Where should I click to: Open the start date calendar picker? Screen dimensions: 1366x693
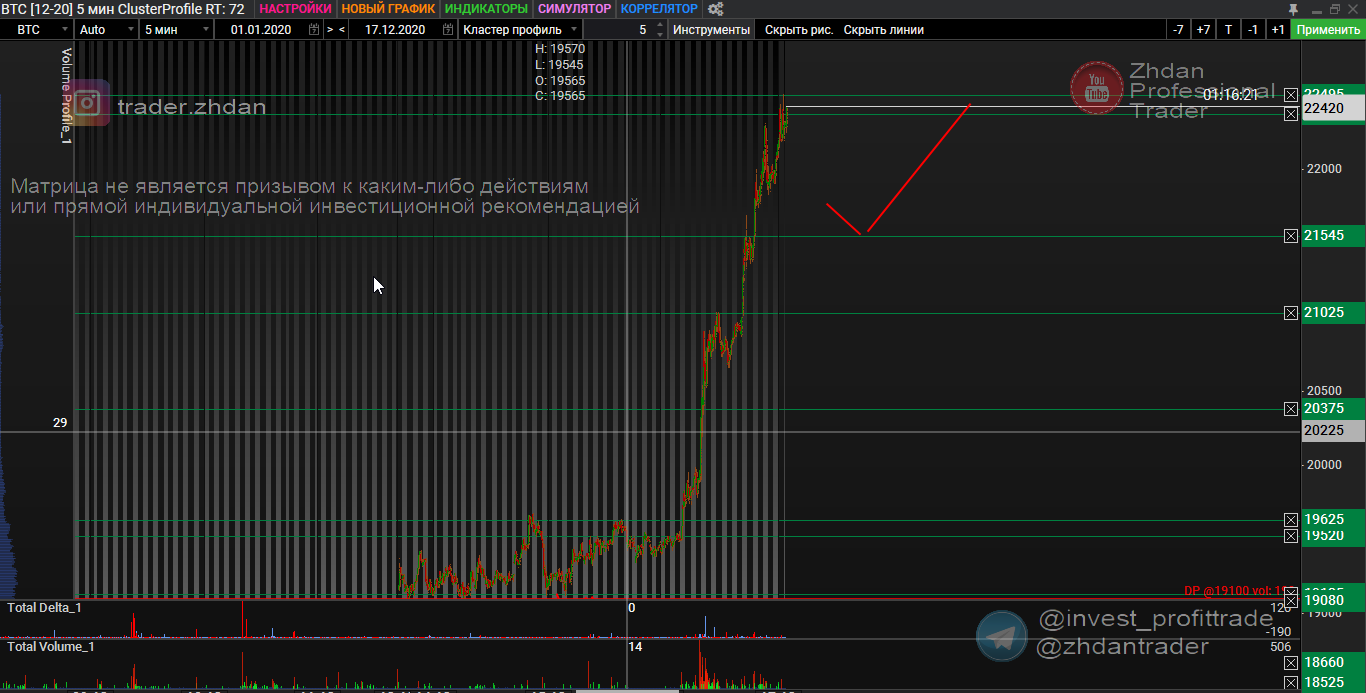315,30
